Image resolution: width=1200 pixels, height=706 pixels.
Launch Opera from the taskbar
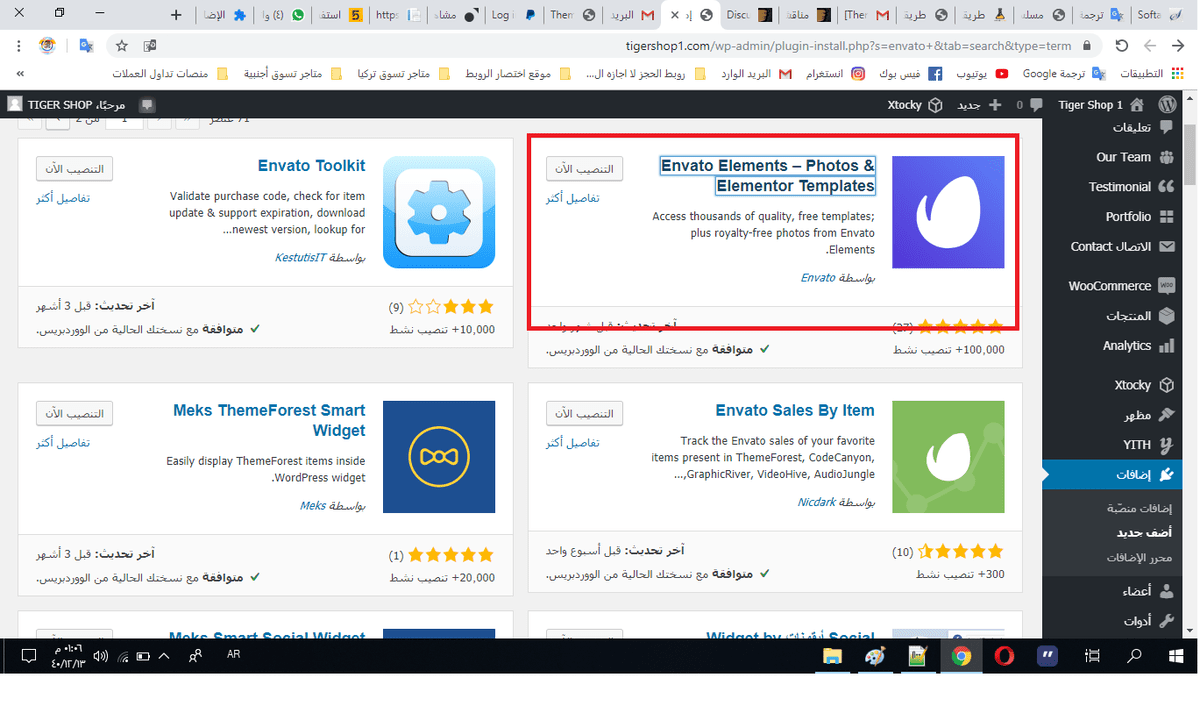tap(1003, 656)
